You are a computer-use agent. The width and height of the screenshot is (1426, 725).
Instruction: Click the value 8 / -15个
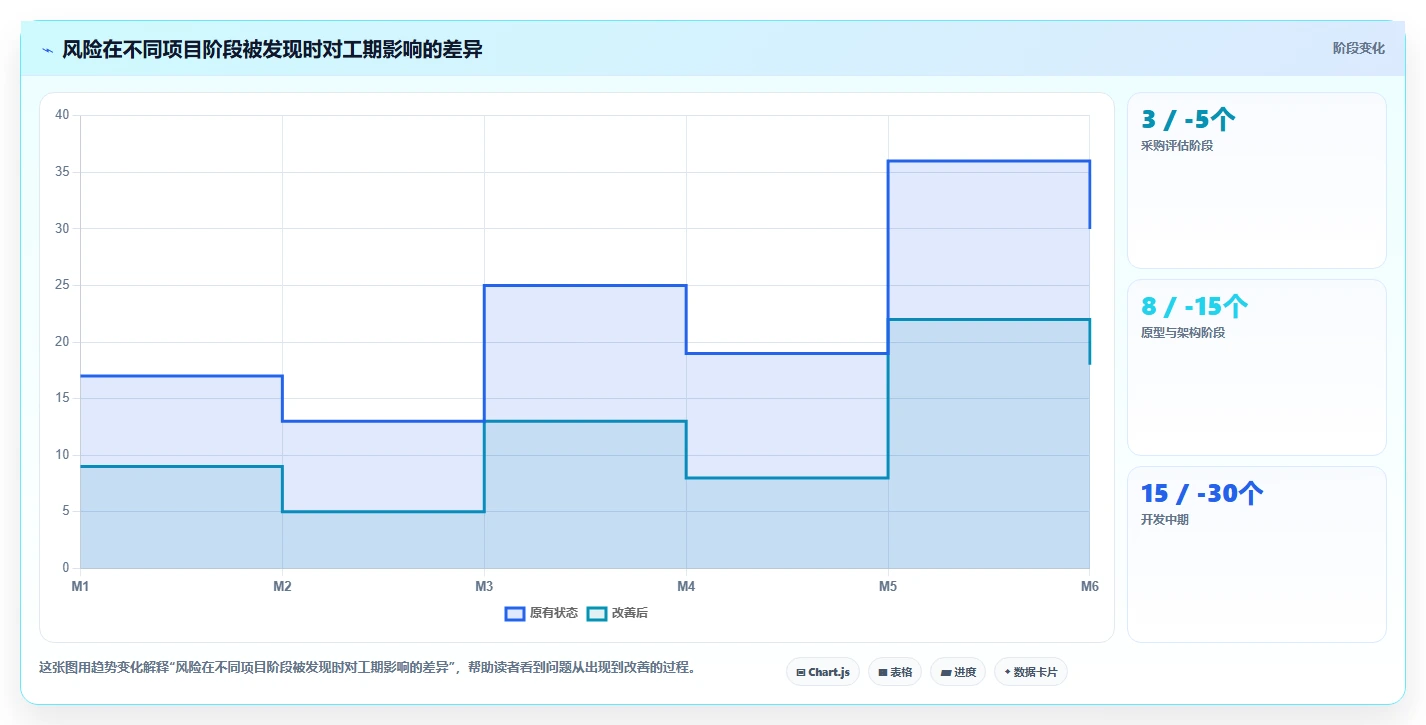pos(1194,307)
